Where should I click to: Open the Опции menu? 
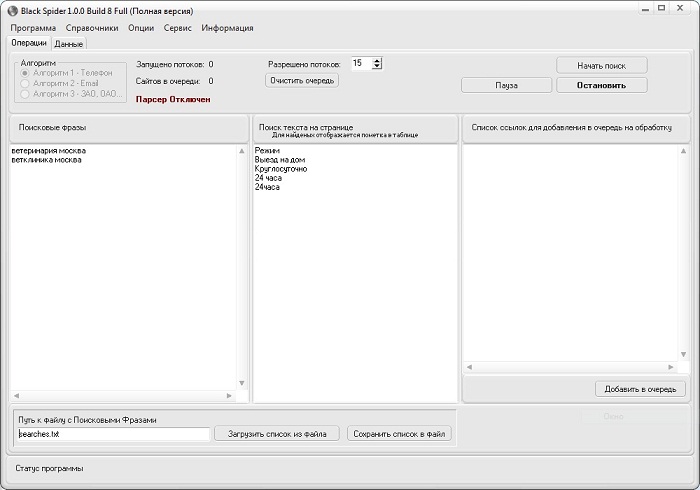pyautogui.click(x=141, y=28)
